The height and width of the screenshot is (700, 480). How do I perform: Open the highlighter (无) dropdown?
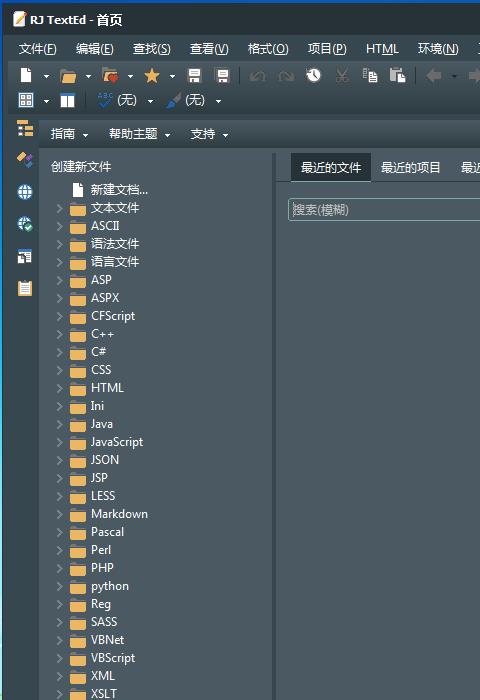pyautogui.click(x=218, y=101)
